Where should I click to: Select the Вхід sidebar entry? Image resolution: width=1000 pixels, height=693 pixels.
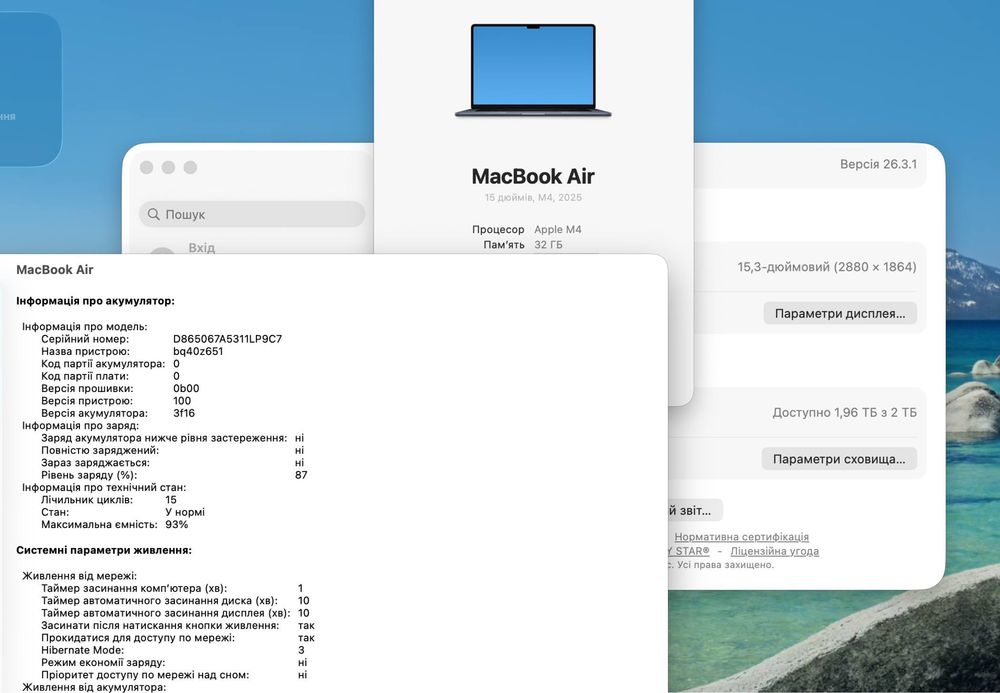click(x=202, y=247)
